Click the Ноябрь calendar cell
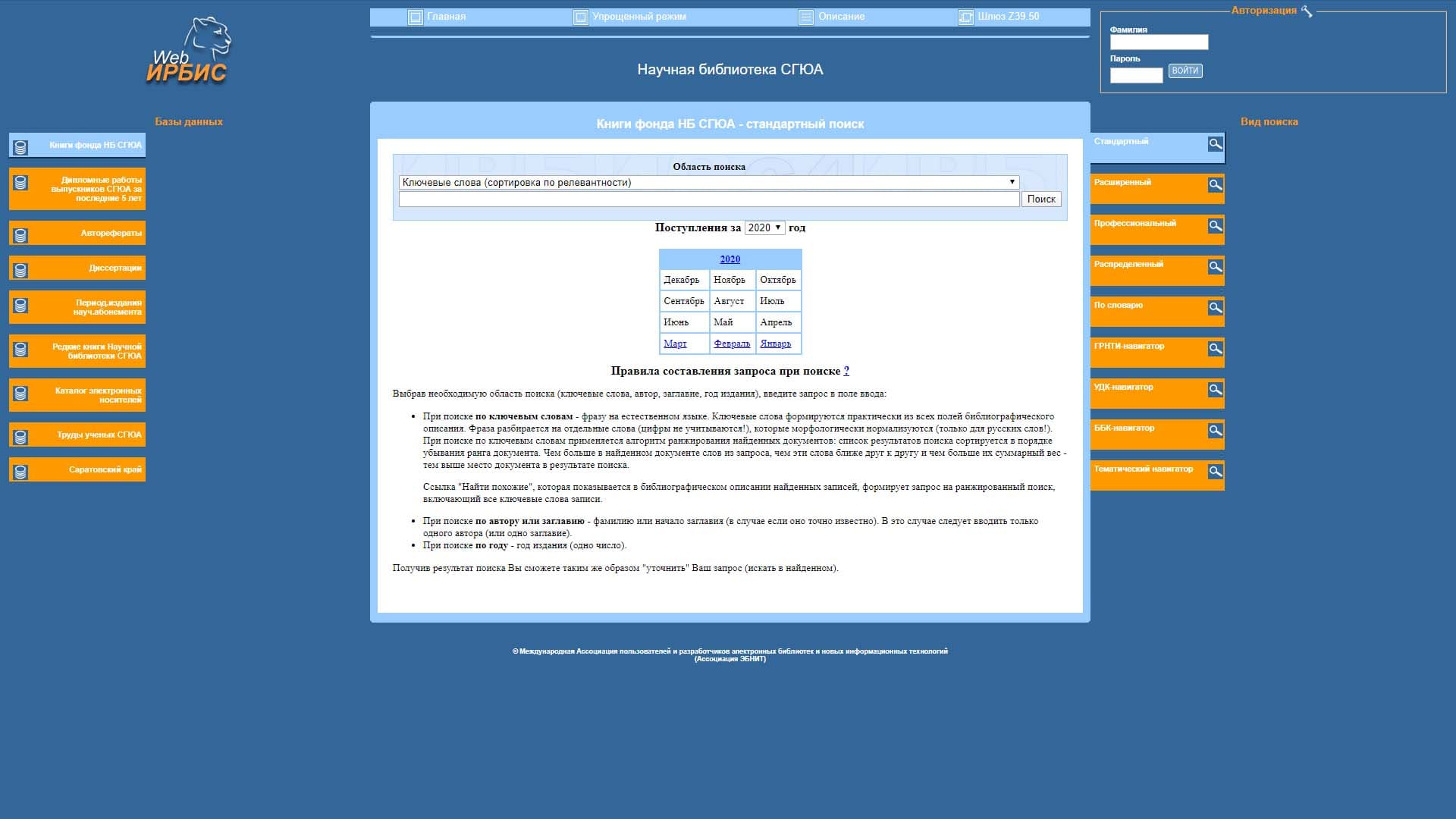The height and width of the screenshot is (819, 1456). (732, 280)
